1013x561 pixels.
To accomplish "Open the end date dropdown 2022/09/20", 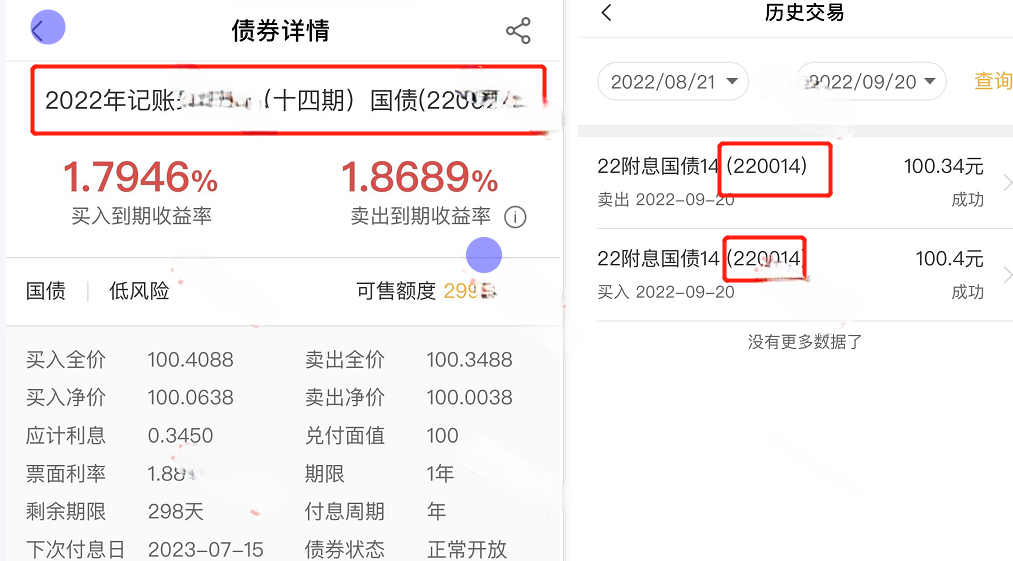I will click(872, 82).
